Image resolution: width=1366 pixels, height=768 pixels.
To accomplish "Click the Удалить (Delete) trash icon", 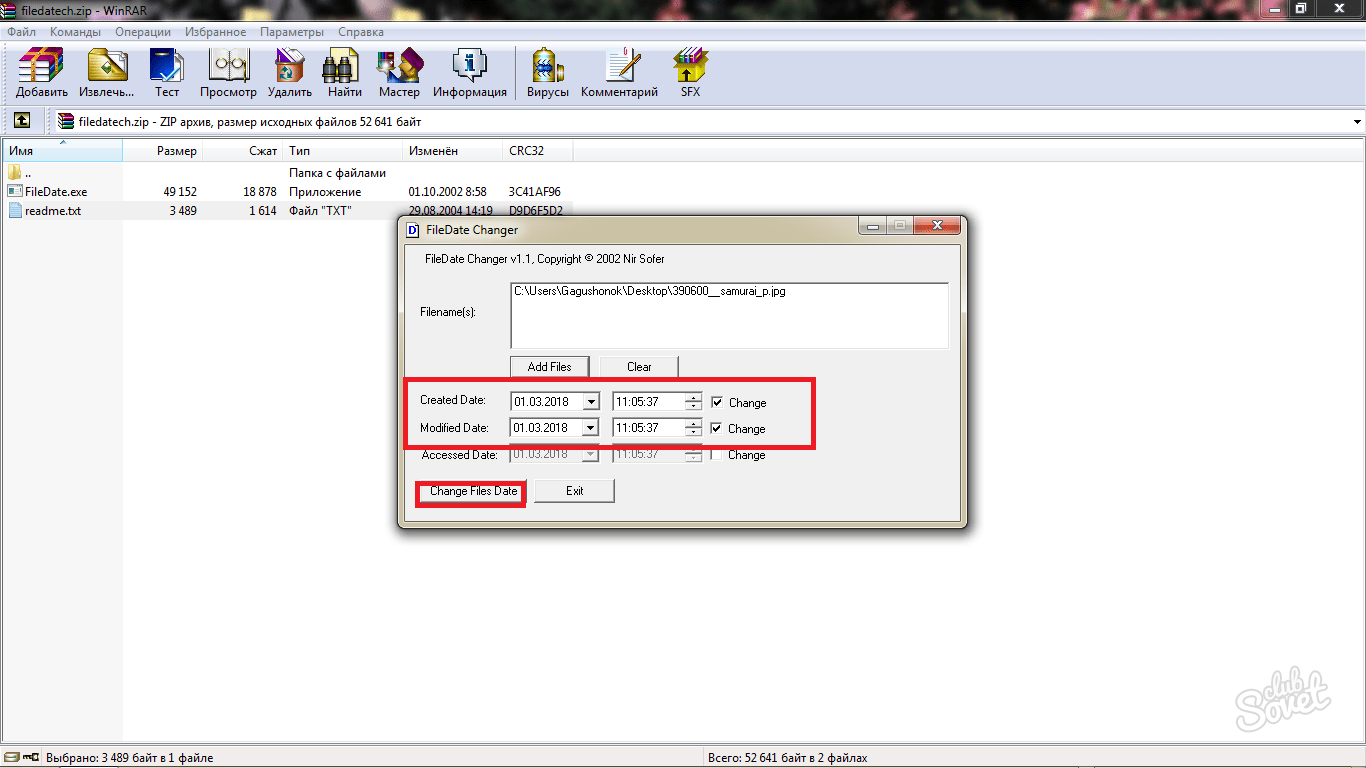I will tap(290, 72).
